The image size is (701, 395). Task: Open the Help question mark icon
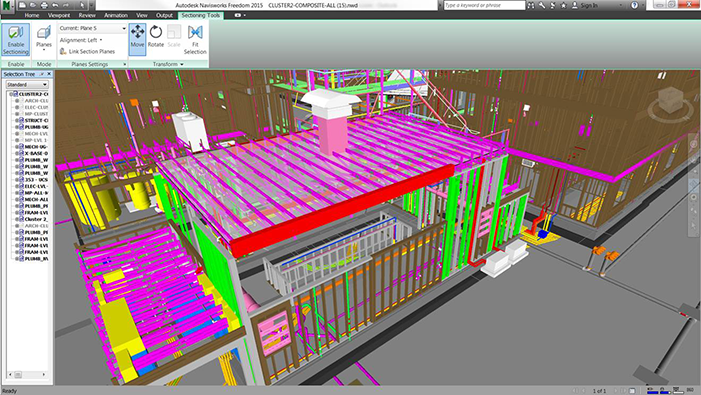(634, 5)
